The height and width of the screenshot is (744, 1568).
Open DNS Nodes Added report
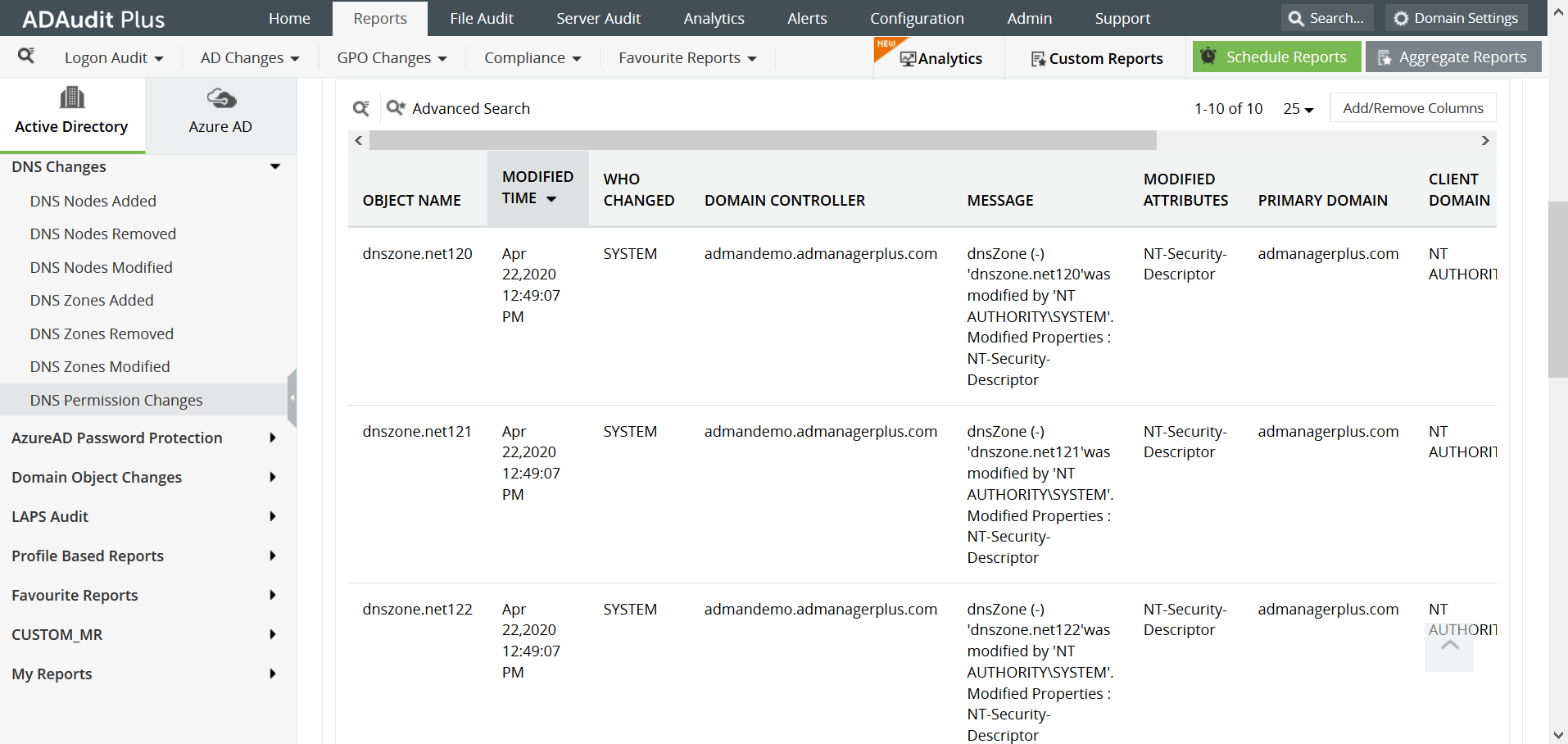93,201
